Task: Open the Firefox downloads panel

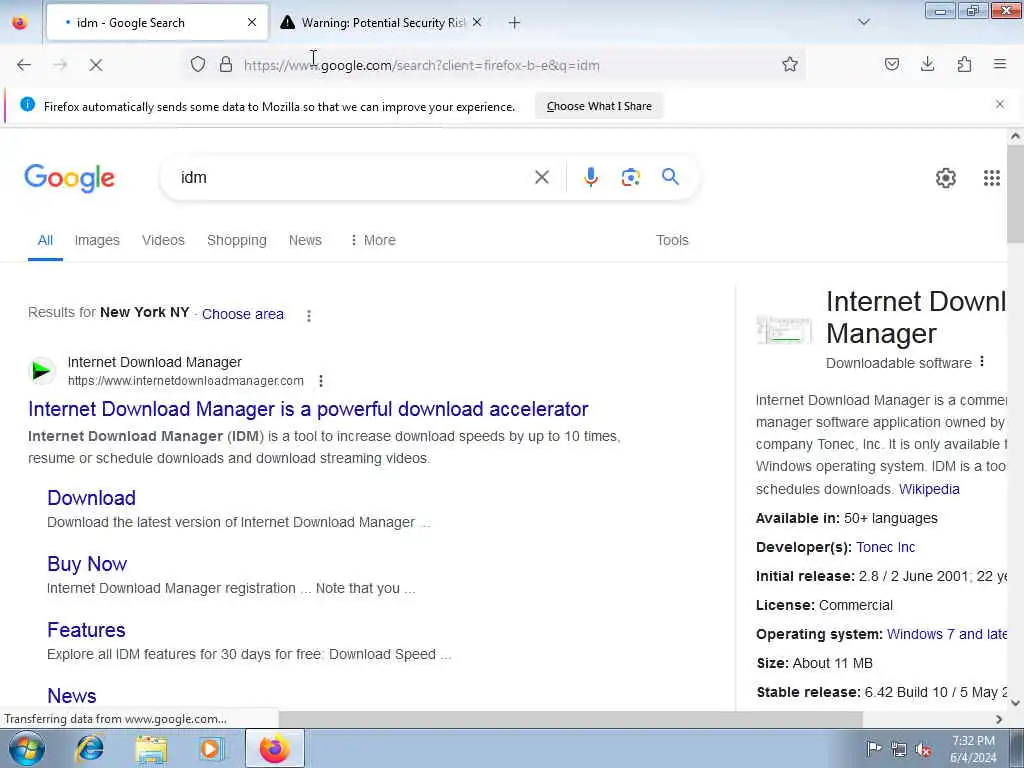Action: [927, 64]
